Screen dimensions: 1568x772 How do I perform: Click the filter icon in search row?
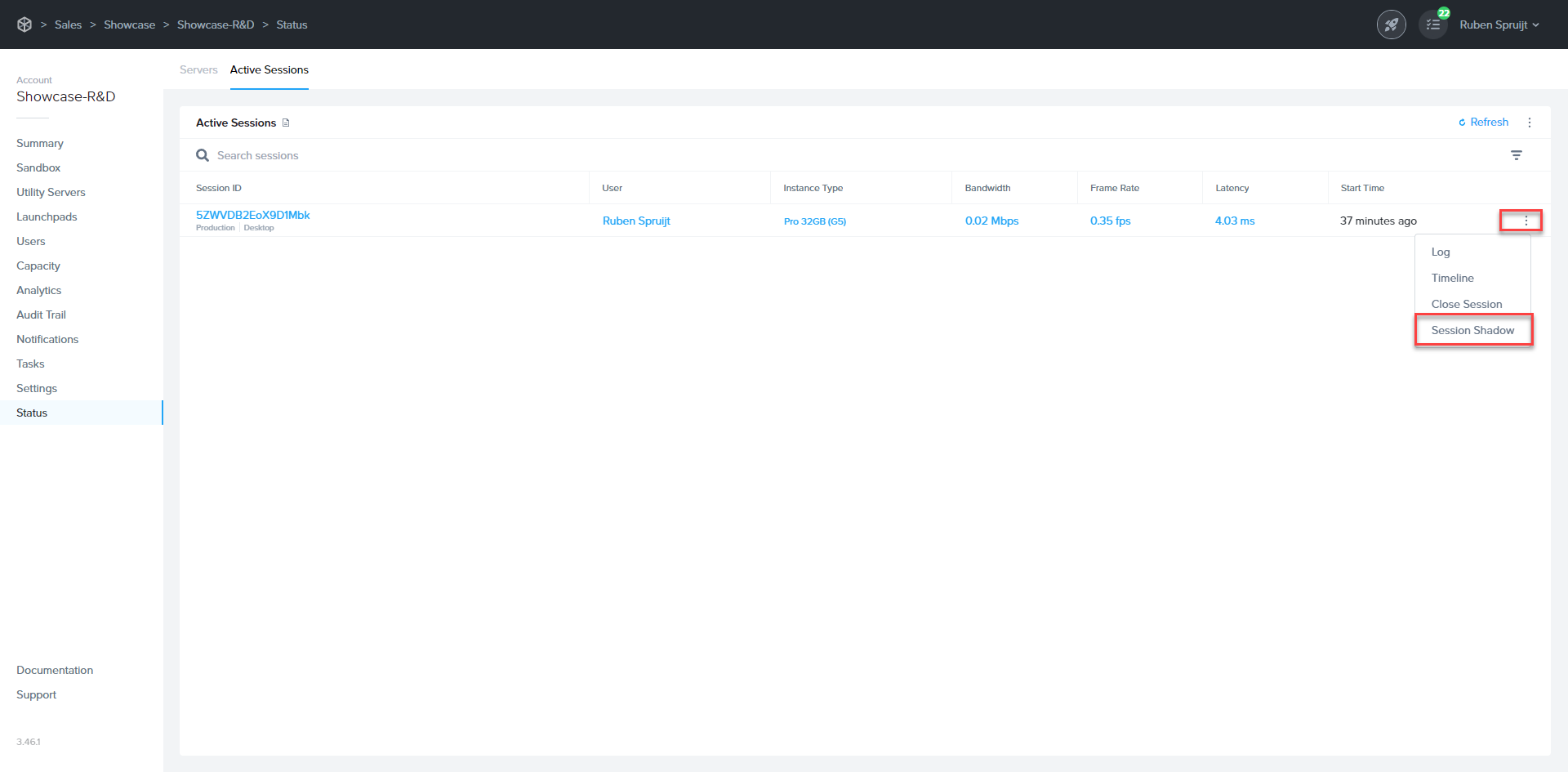pos(1516,155)
